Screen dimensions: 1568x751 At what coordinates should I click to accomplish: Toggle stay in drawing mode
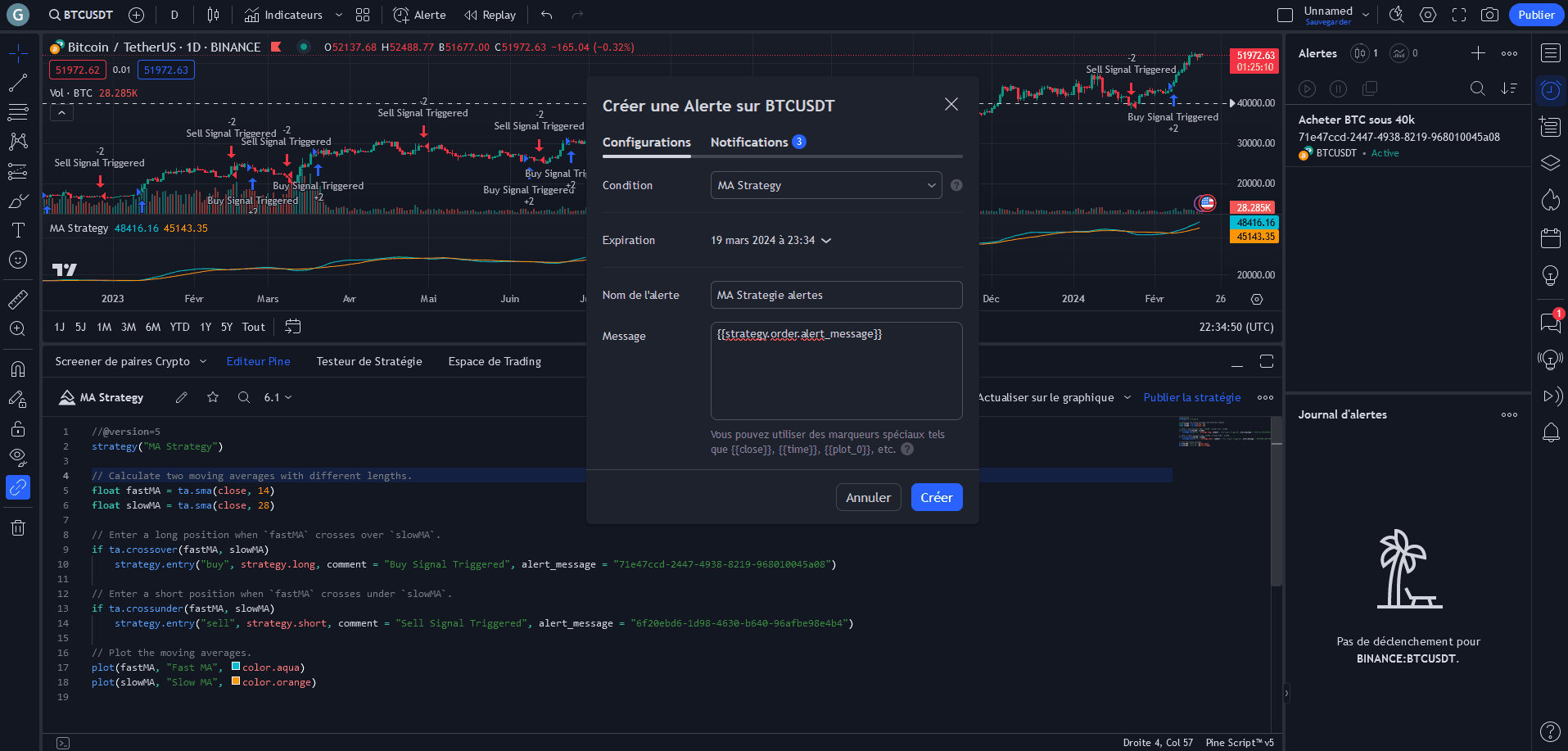(18, 399)
